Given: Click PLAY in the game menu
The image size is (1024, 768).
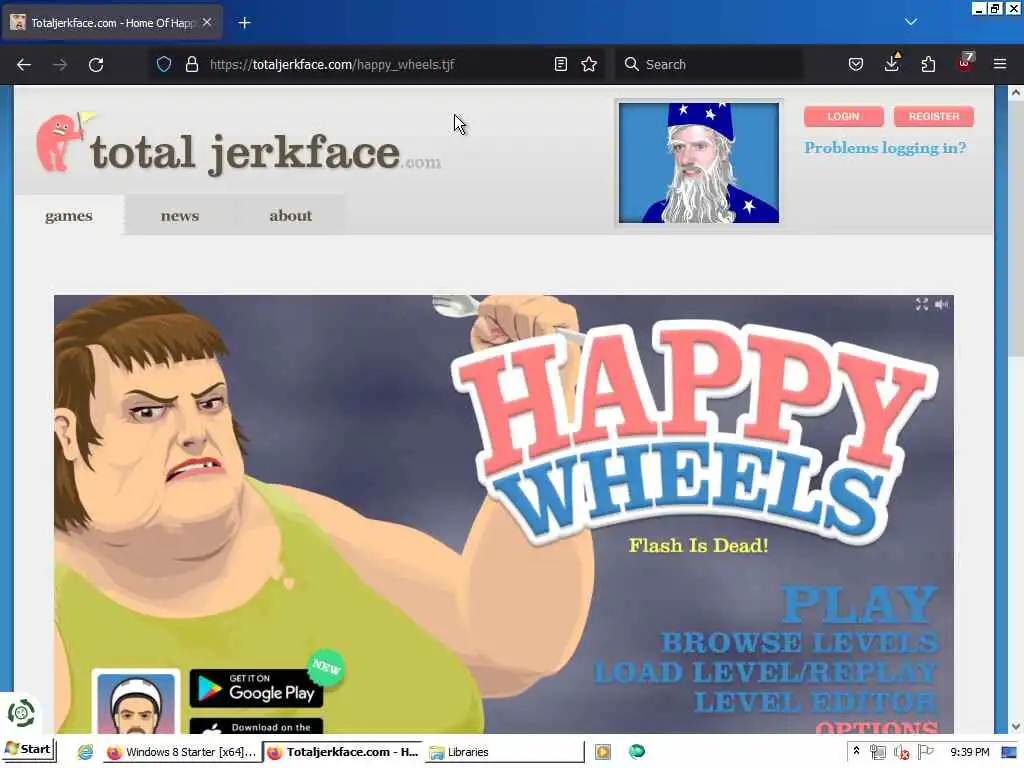Looking at the screenshot, I should pos(859,604).
